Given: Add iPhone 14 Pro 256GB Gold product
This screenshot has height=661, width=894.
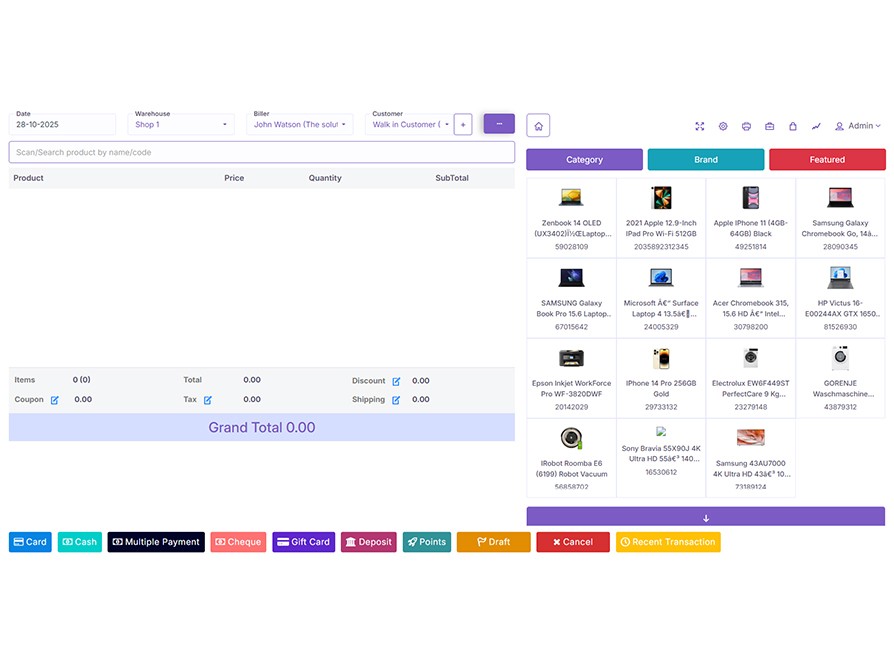Looking at the screenshot, I should click(660, 377).
